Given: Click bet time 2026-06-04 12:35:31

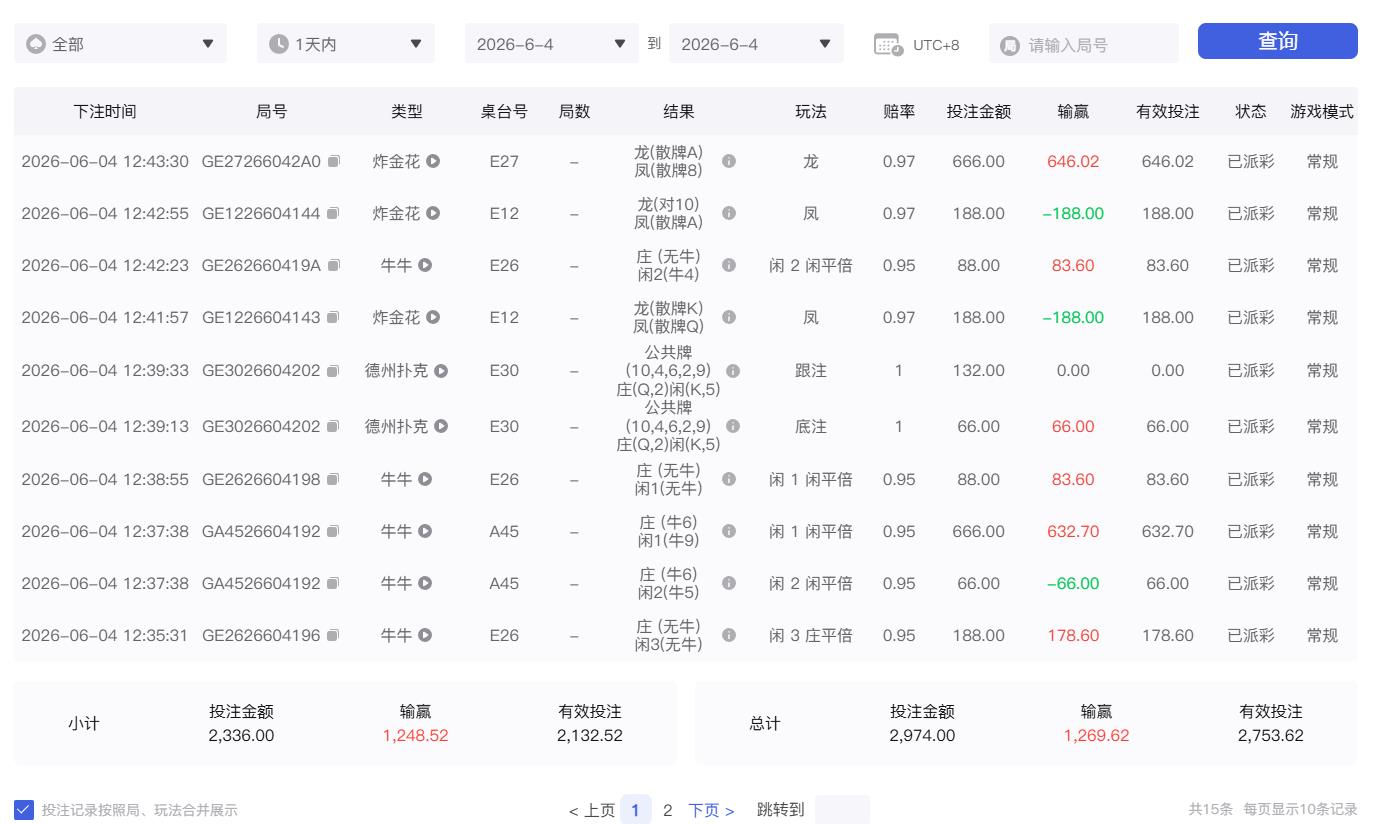Looking at the screenshot, I should pos(105,635).
